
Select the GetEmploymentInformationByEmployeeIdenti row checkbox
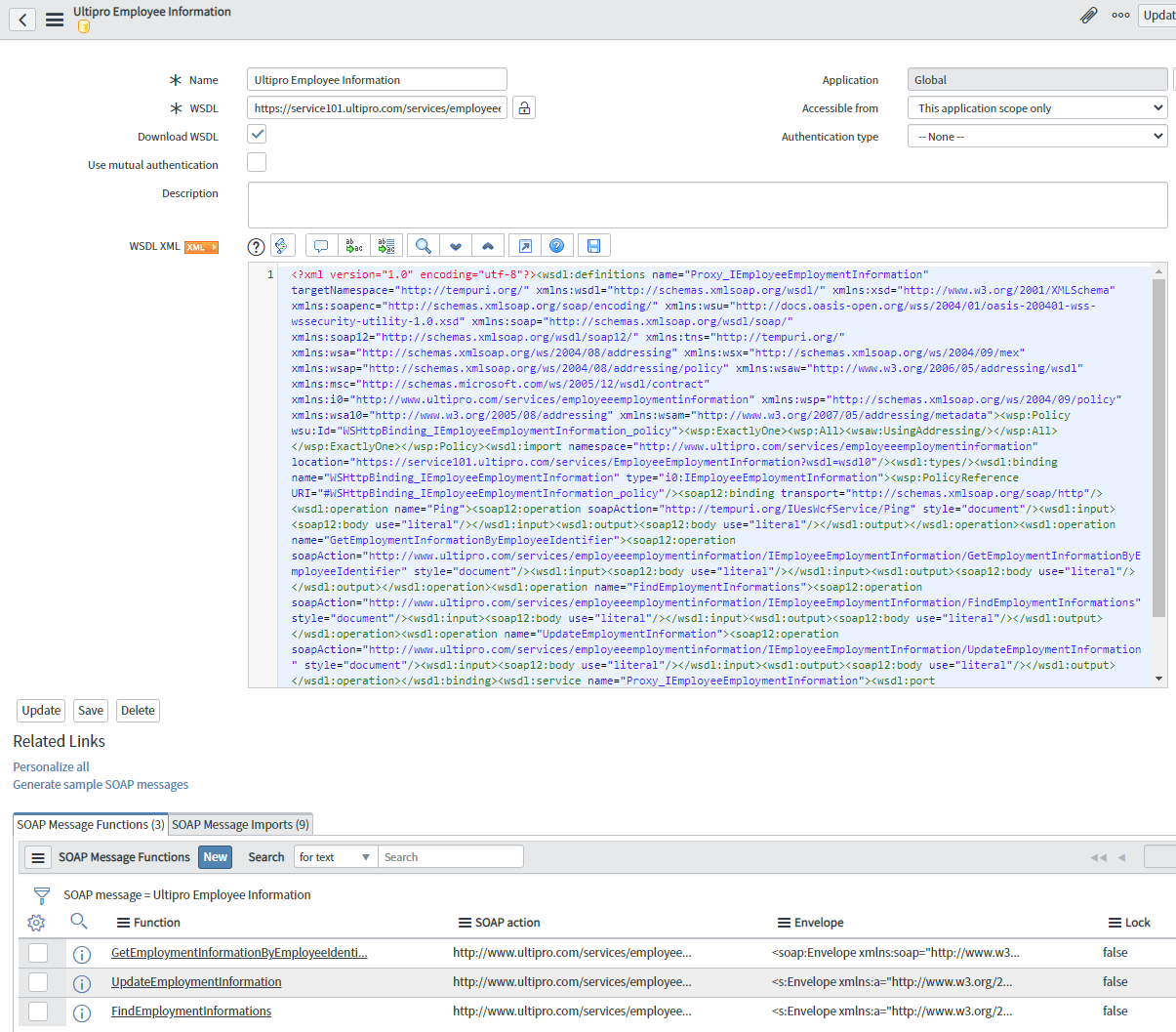pos(38,953)
